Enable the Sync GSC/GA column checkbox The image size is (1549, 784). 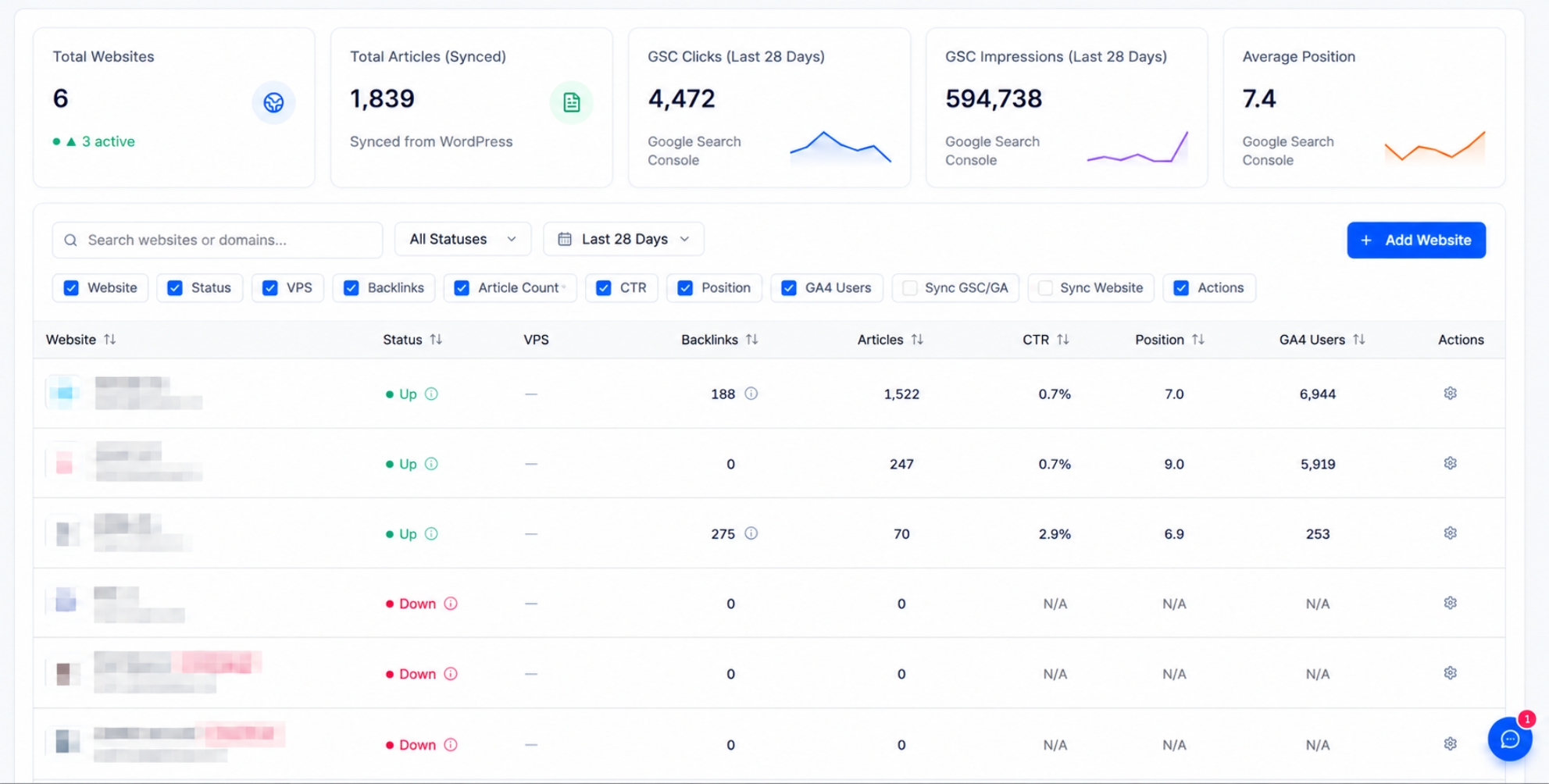pyautogui.click(x=909, y=288)
